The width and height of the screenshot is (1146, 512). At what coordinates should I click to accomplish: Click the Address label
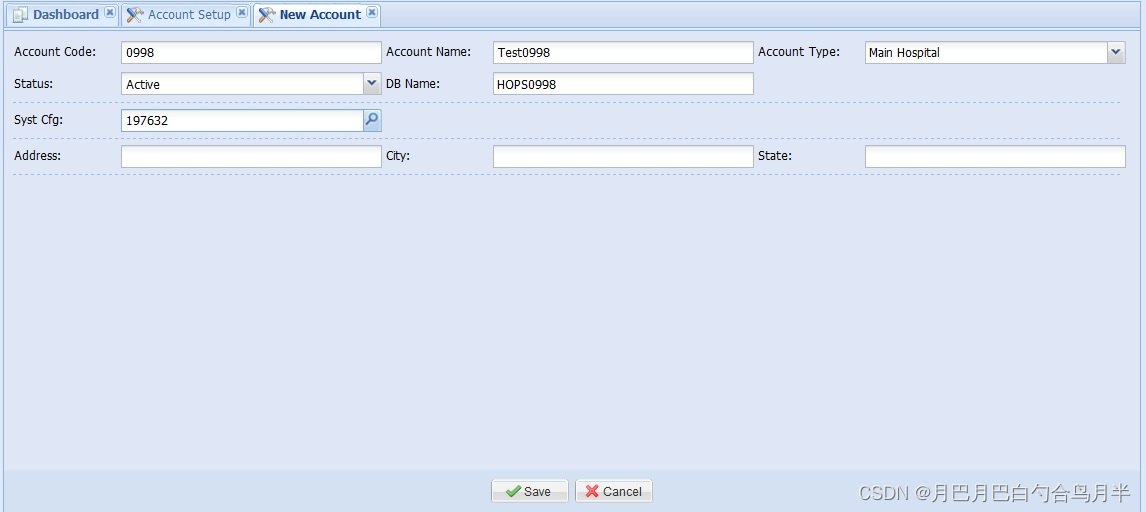point(37,156)
